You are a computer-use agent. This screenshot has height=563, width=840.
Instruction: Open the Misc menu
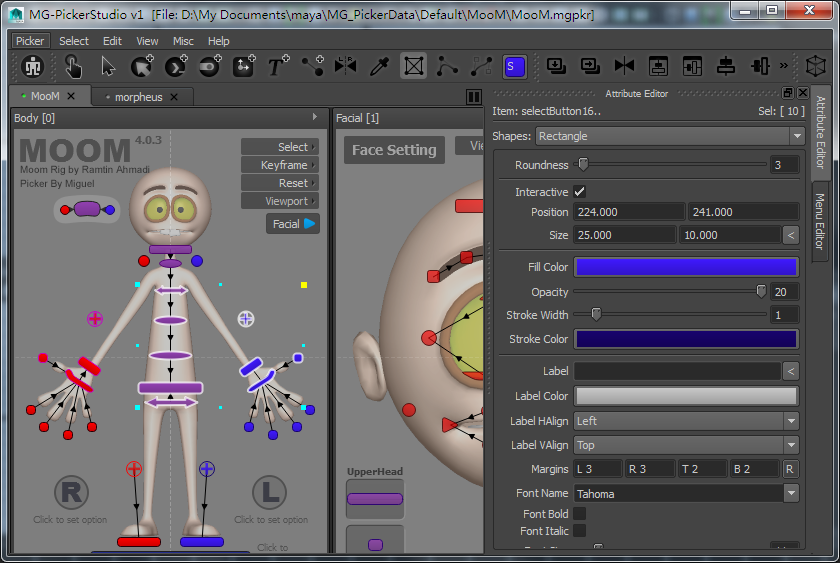(x=183, y=41)
